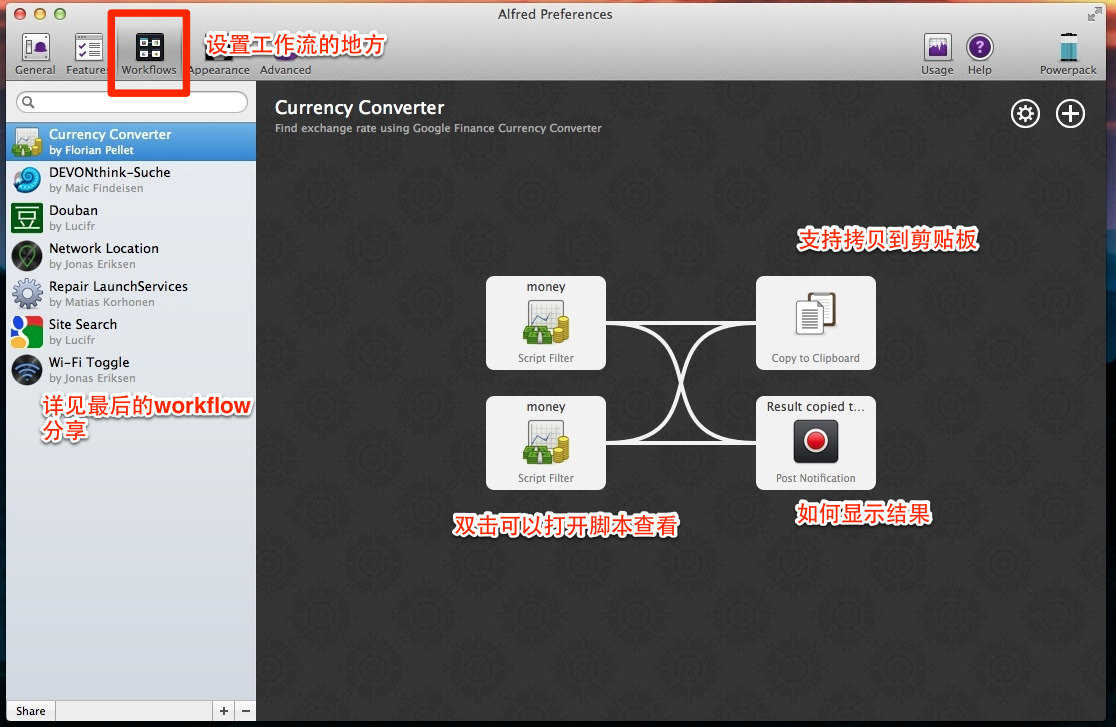Click the Currency Converter workflow icon in list
The width and height of the screenshot is (1116, 727).
(27, 142)
